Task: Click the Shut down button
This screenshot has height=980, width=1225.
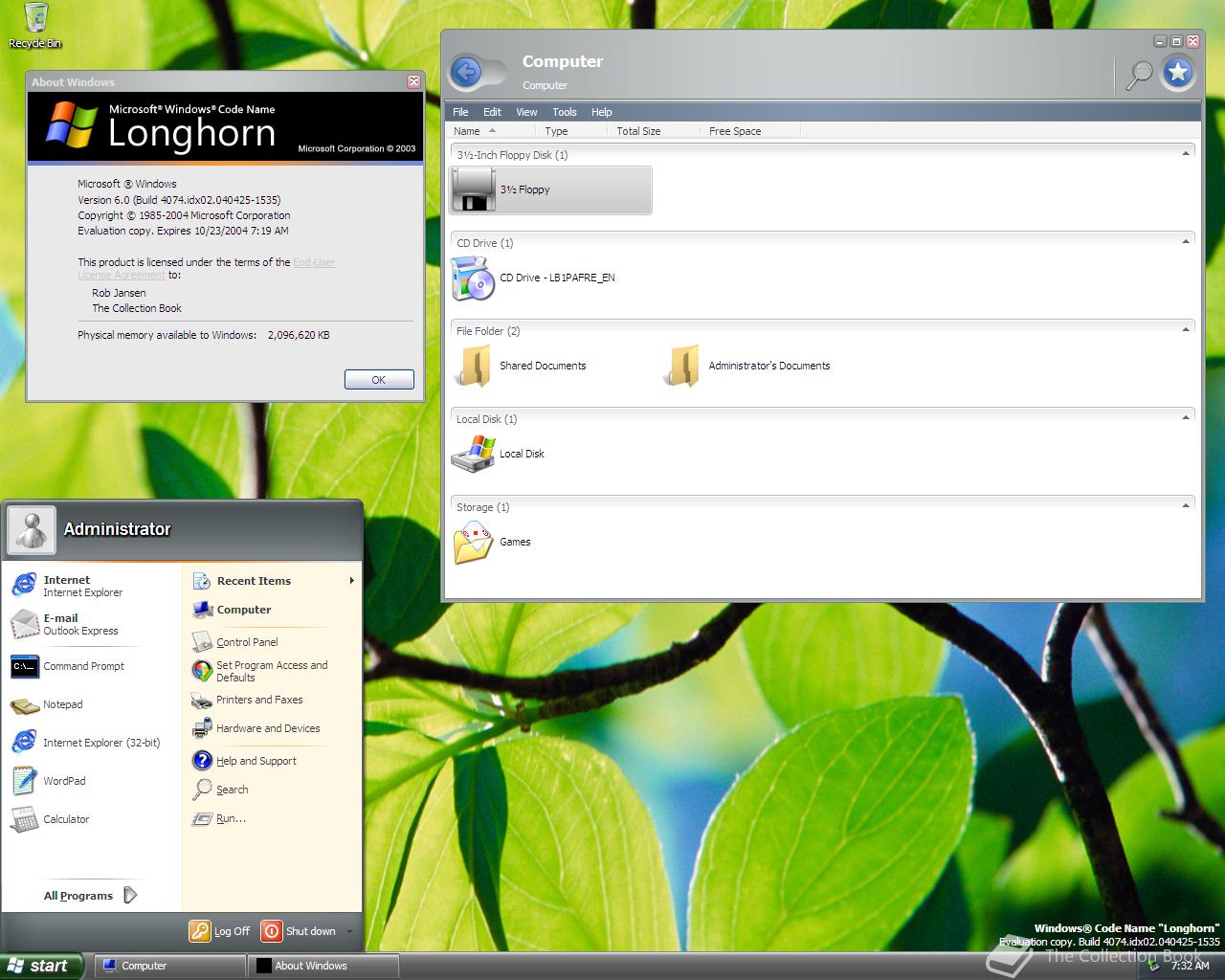Action: pyautogui.click(x=300, y=931)
